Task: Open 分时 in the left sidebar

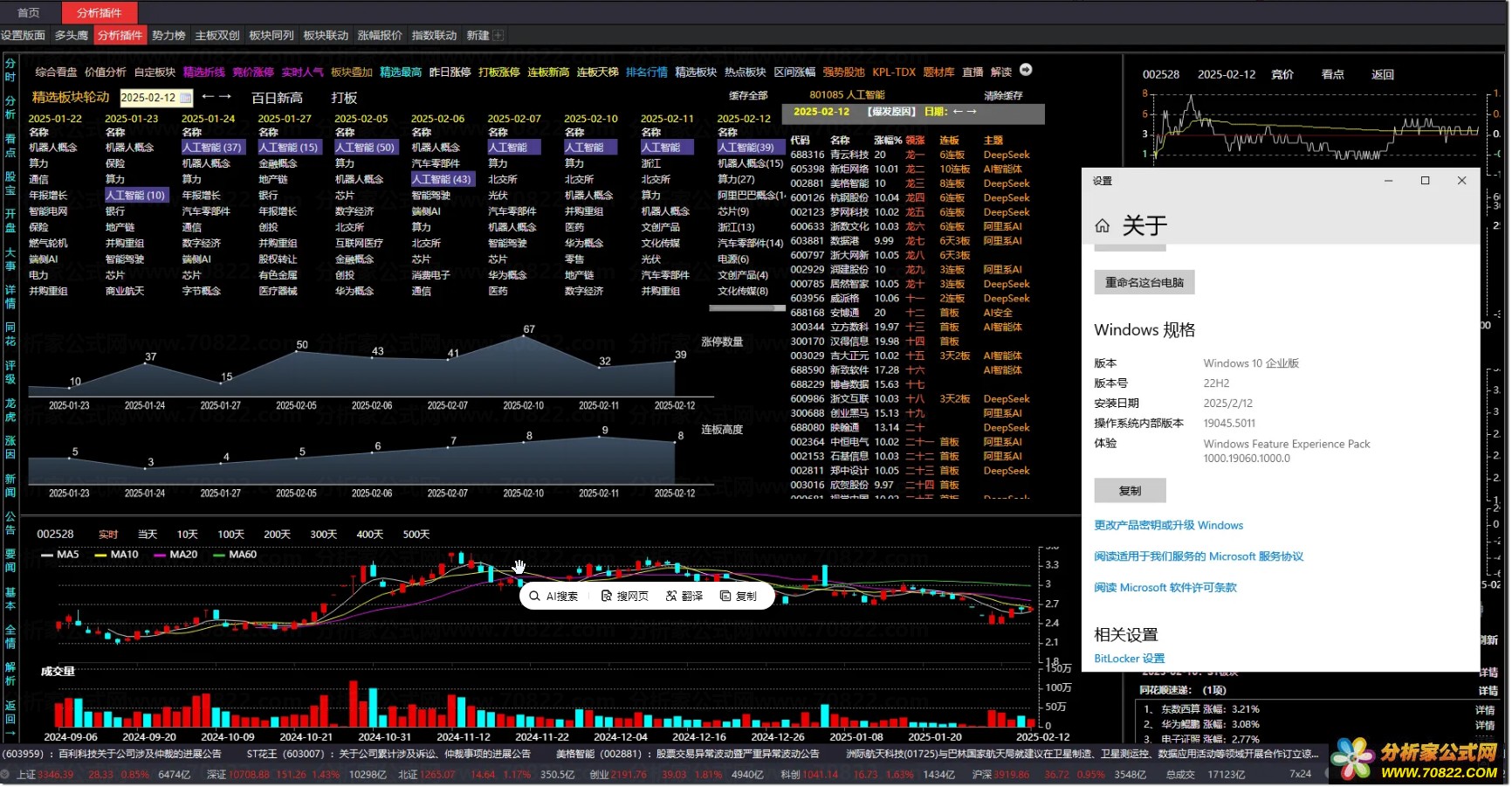Action: (x=10, y=70)
